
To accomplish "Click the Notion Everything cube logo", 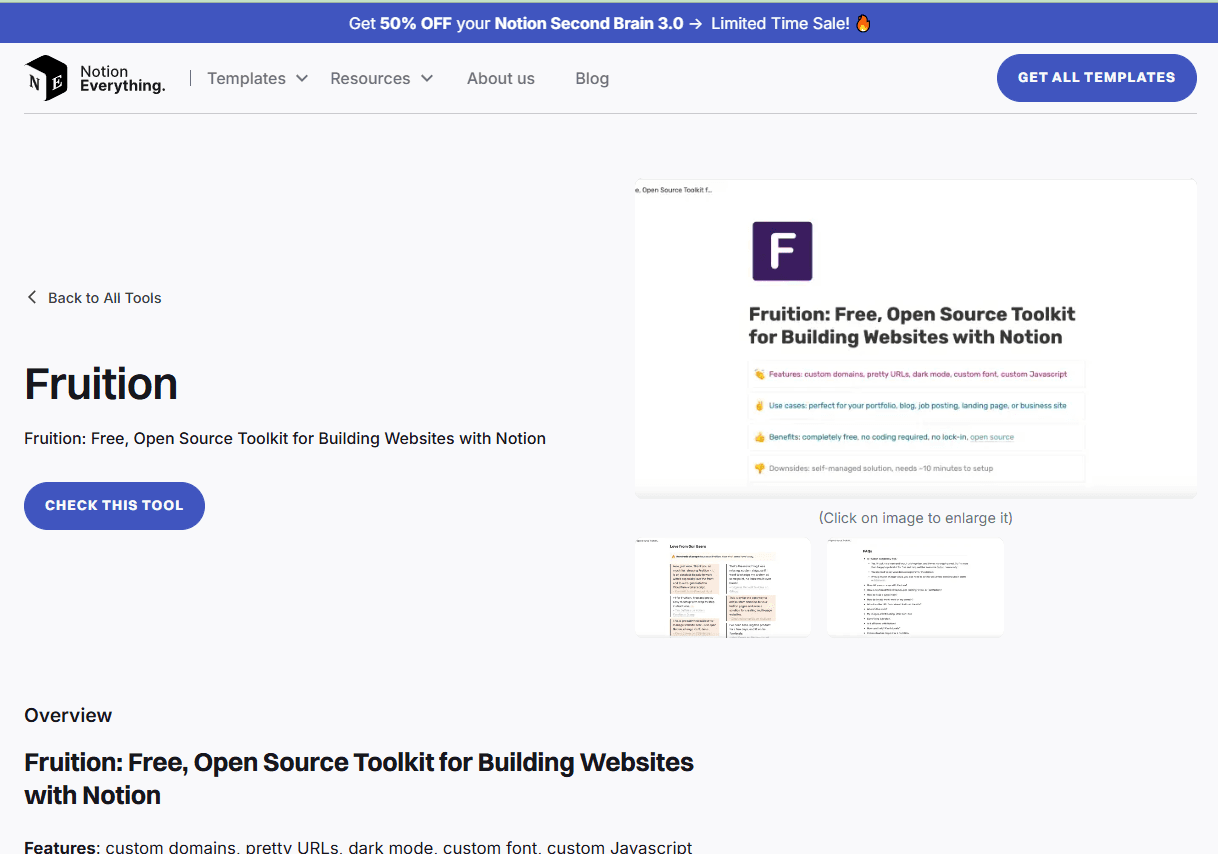I will pyautogui.click(x=46, y=78).
